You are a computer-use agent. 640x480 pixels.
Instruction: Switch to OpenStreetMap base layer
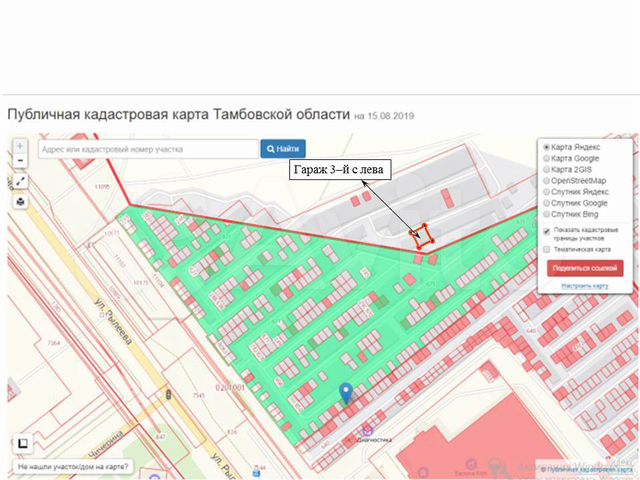click(x=546, y=181)
